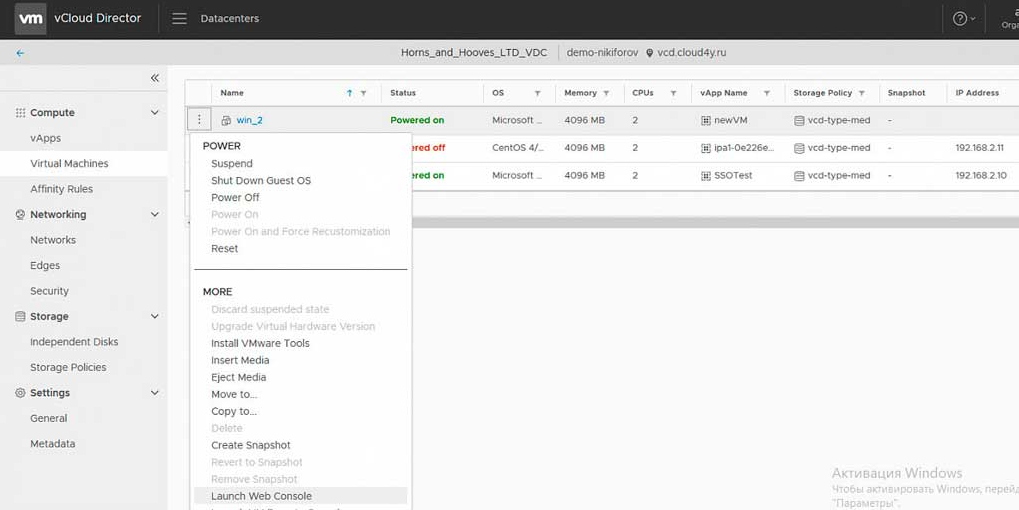Click the VM icon beside win_2
The image size is (1019, 510).
coord(226,120)
